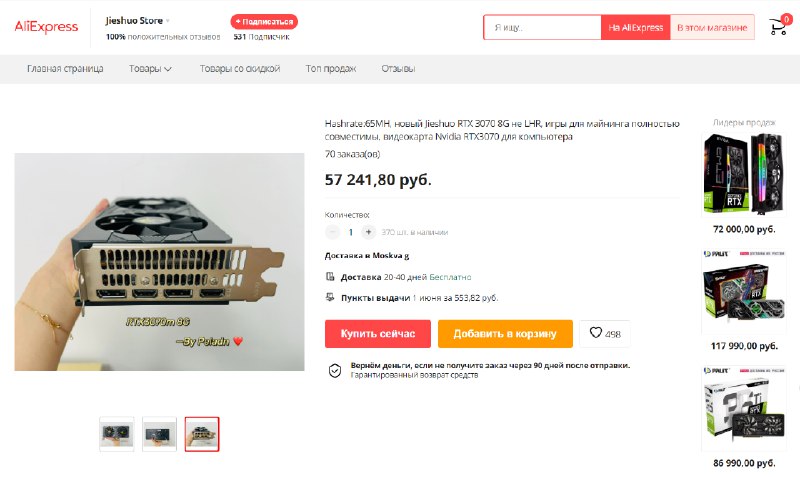Open bestseller card priced 72 000,00 руб.
The image size is (800, 477).
point(744,184)
